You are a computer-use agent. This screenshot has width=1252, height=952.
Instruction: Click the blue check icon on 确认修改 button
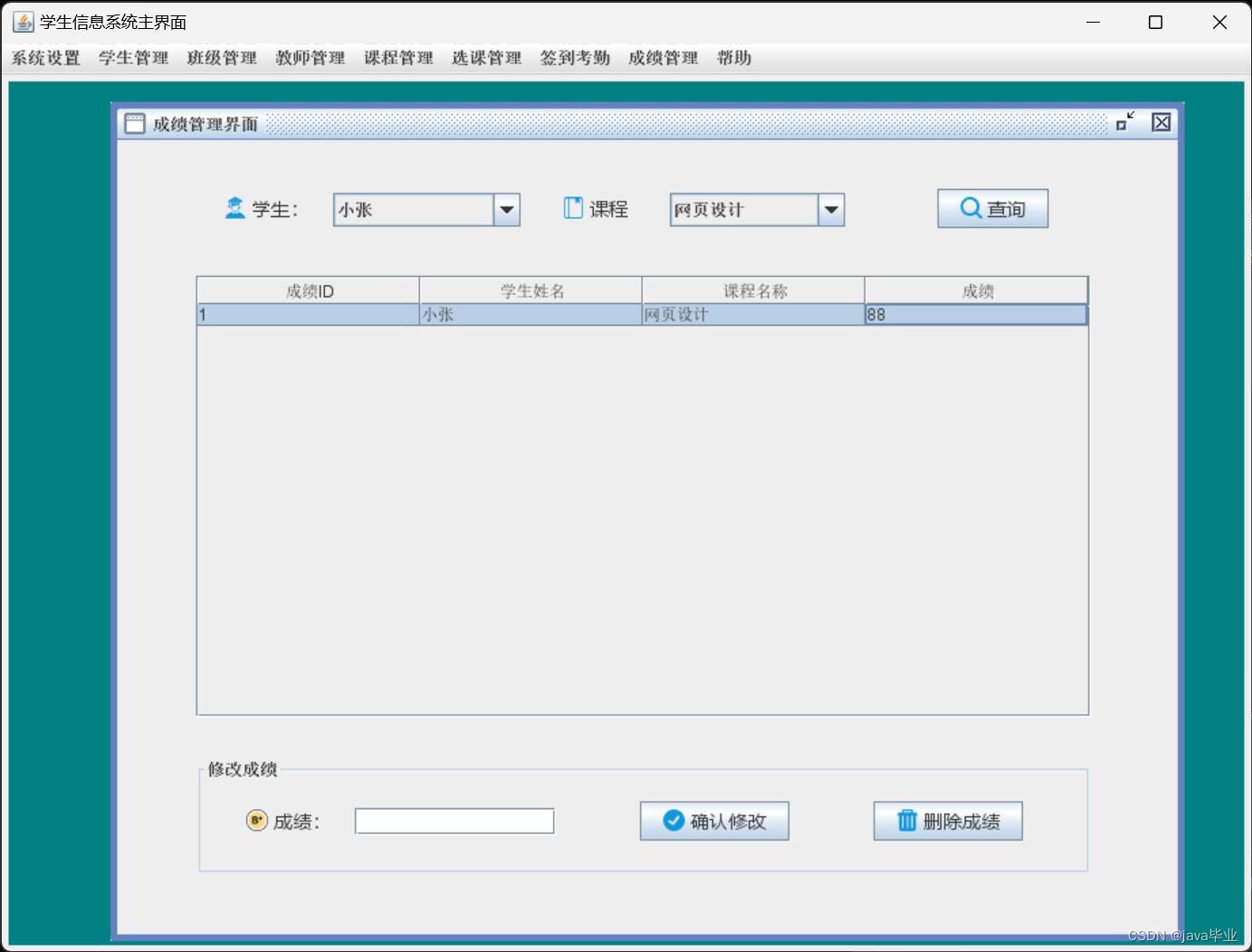click(672, 821)
